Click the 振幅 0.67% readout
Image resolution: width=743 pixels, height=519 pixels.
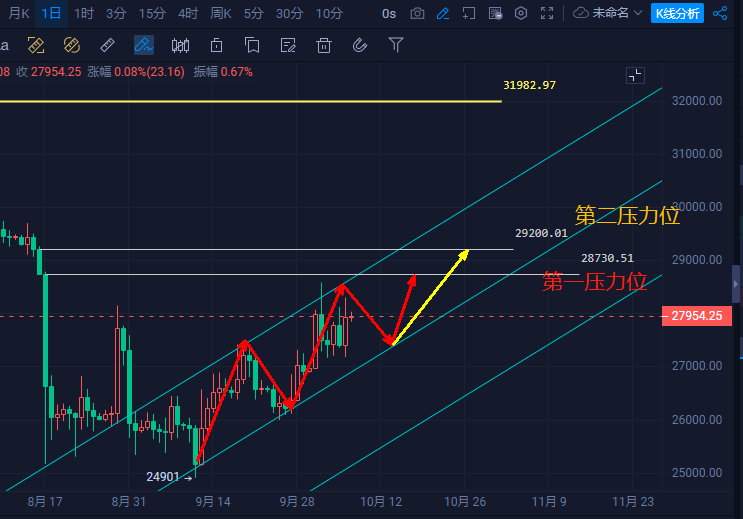tap(223, 72)
